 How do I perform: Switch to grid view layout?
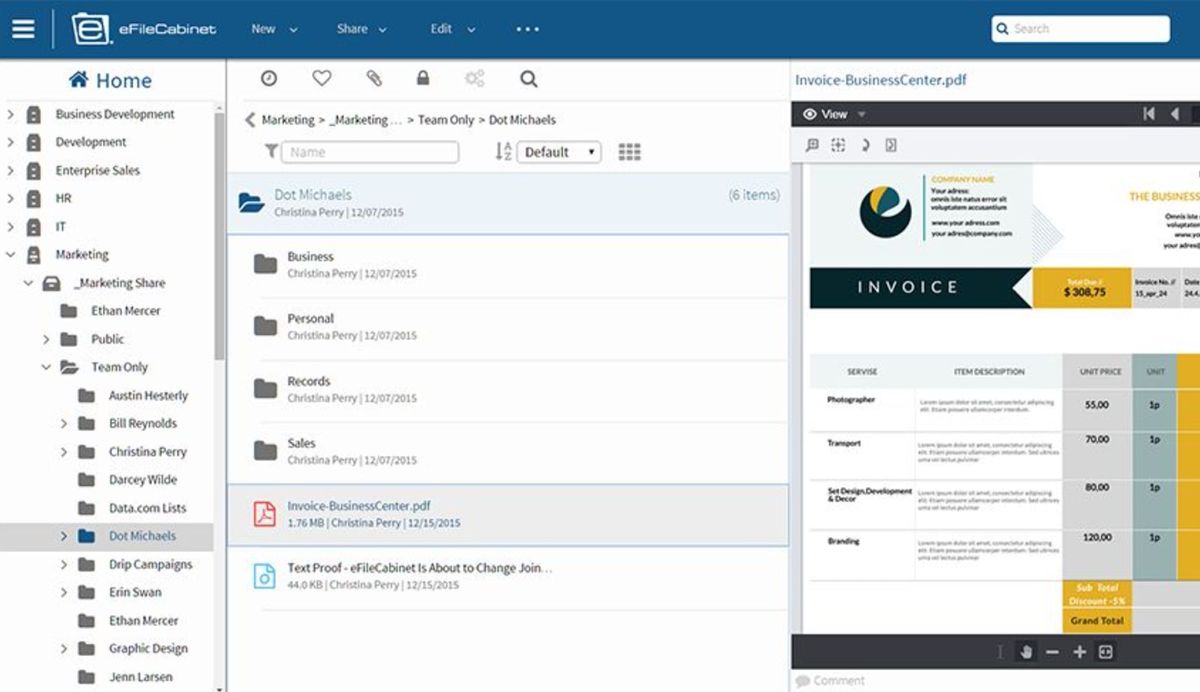(629, 151)
